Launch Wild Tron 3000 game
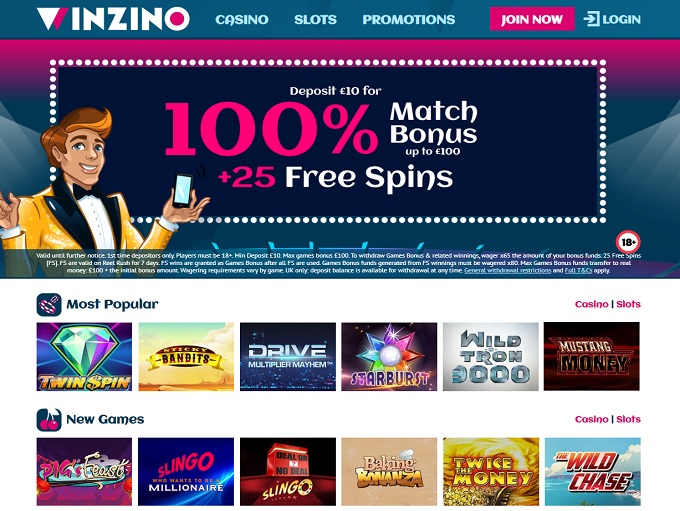 click(x=490, y=357)
